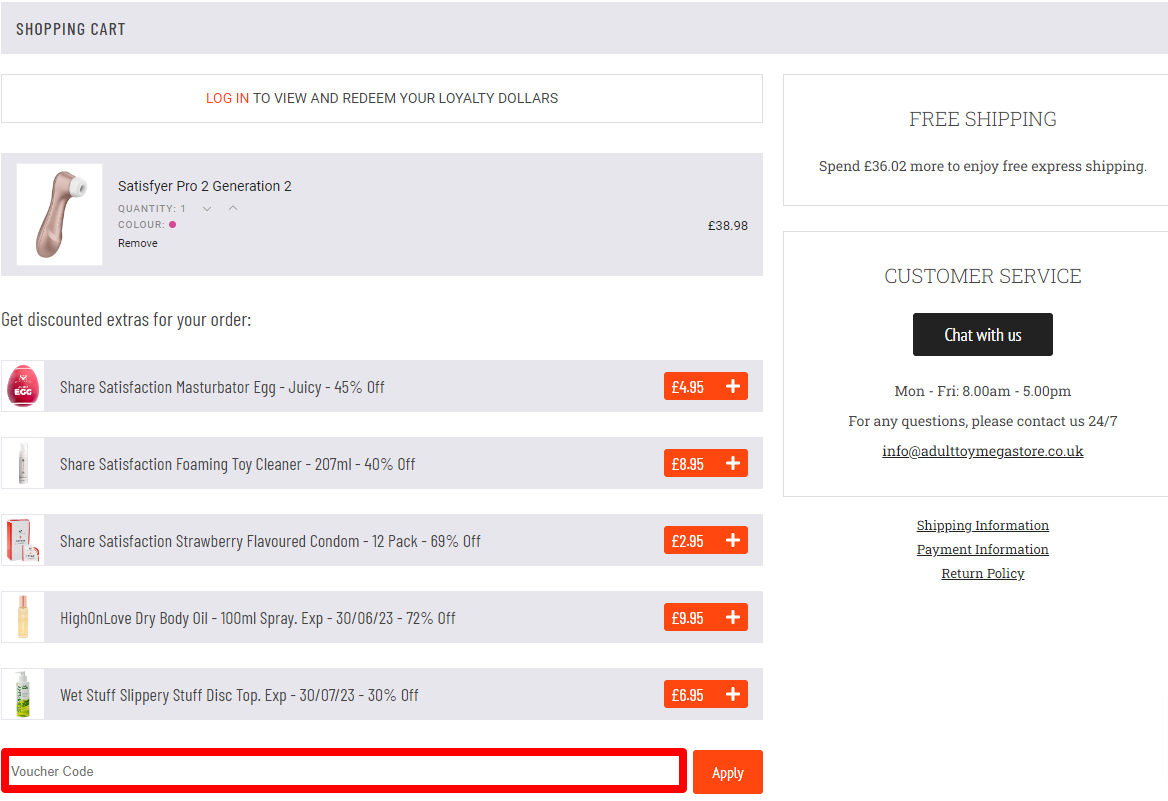Email info@adulttoymegastore.co.uk

[x=982, y=451]
